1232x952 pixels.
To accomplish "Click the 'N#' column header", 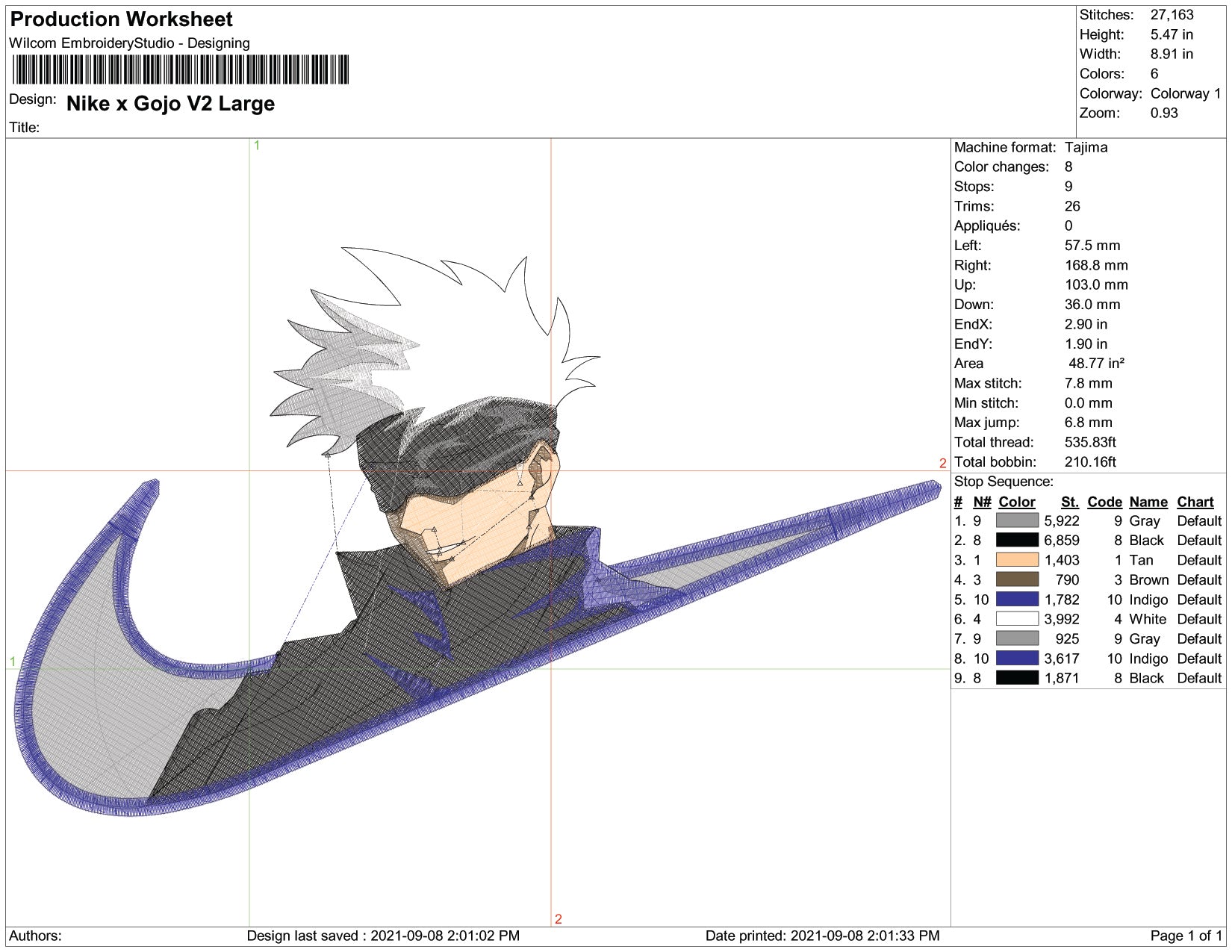I will coord(982,502).
